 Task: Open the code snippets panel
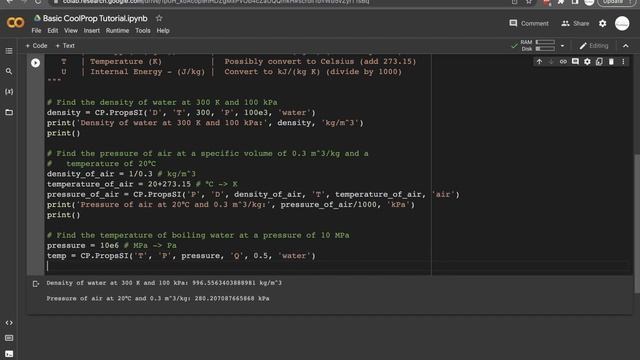click(x=9, y=322)
